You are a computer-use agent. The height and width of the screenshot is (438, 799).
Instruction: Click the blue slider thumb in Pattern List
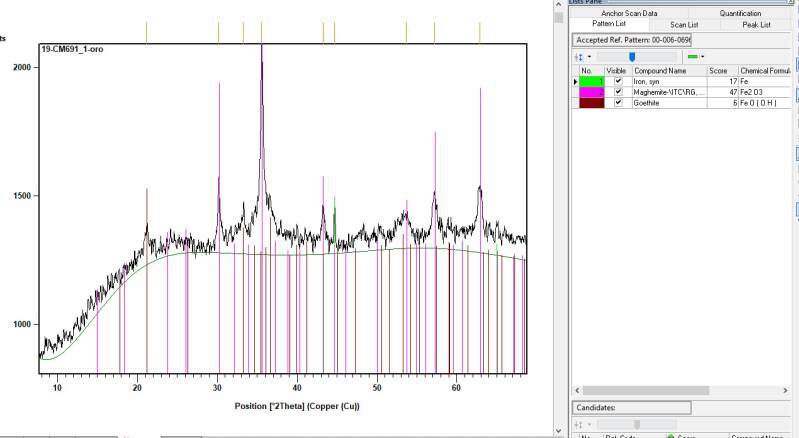[632, 57]
